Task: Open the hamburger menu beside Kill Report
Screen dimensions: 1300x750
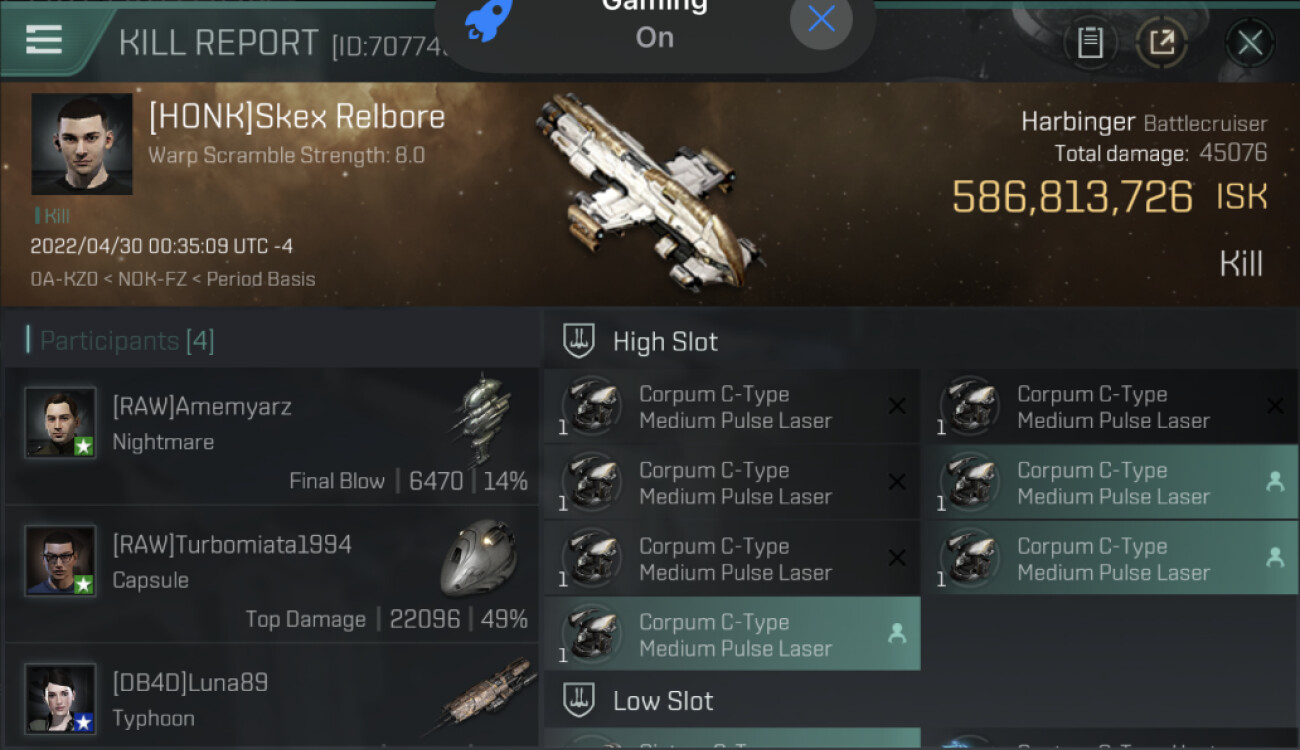Action: click(44, 39)
